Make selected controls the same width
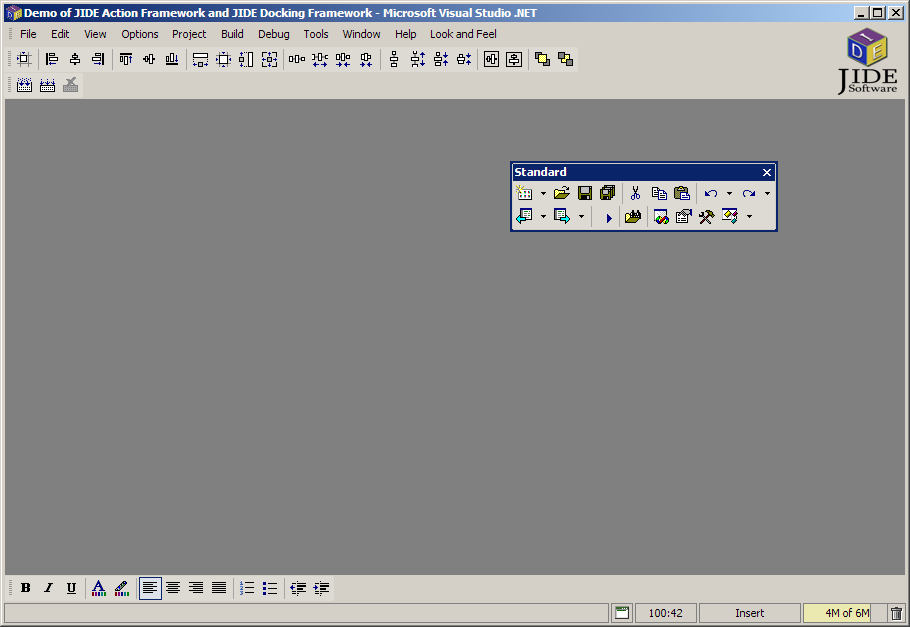 [200, 59]
